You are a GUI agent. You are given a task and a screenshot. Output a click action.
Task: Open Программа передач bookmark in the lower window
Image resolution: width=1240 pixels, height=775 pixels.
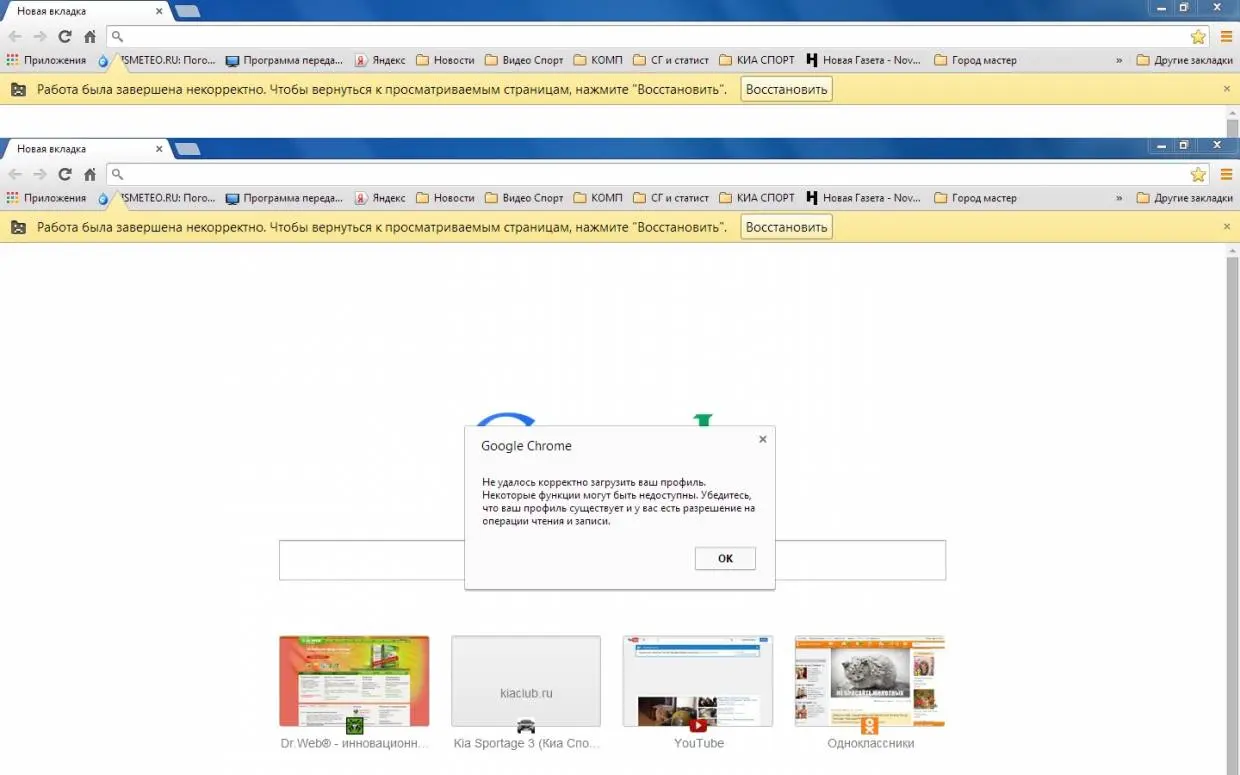pos(284,198)
